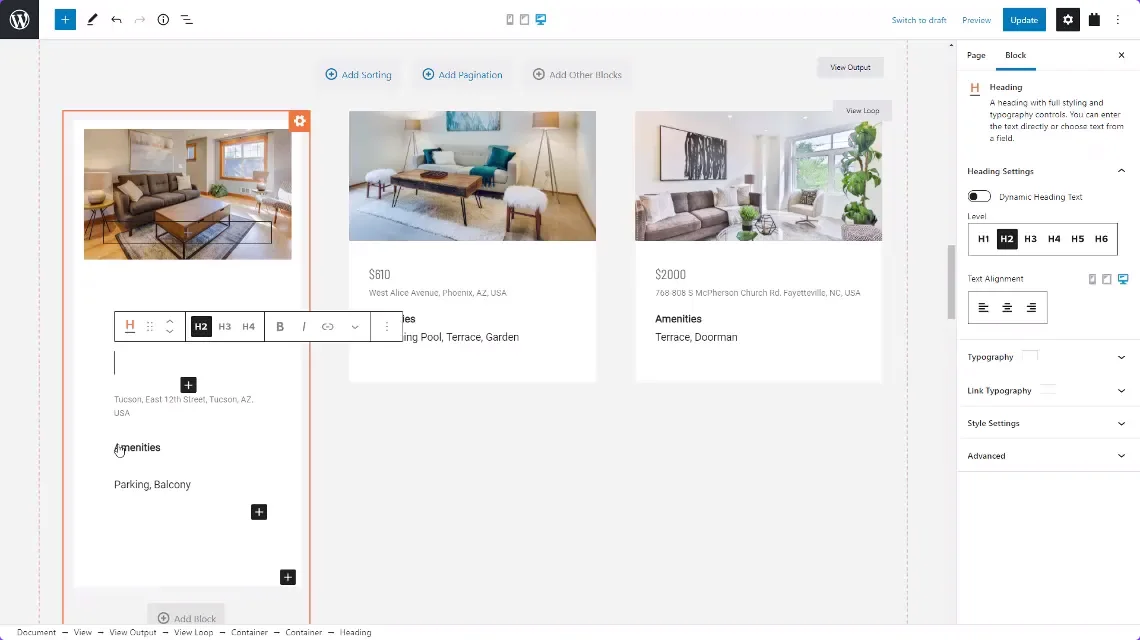Undo the last edit
1140x640 pixels.
(116, 19)
